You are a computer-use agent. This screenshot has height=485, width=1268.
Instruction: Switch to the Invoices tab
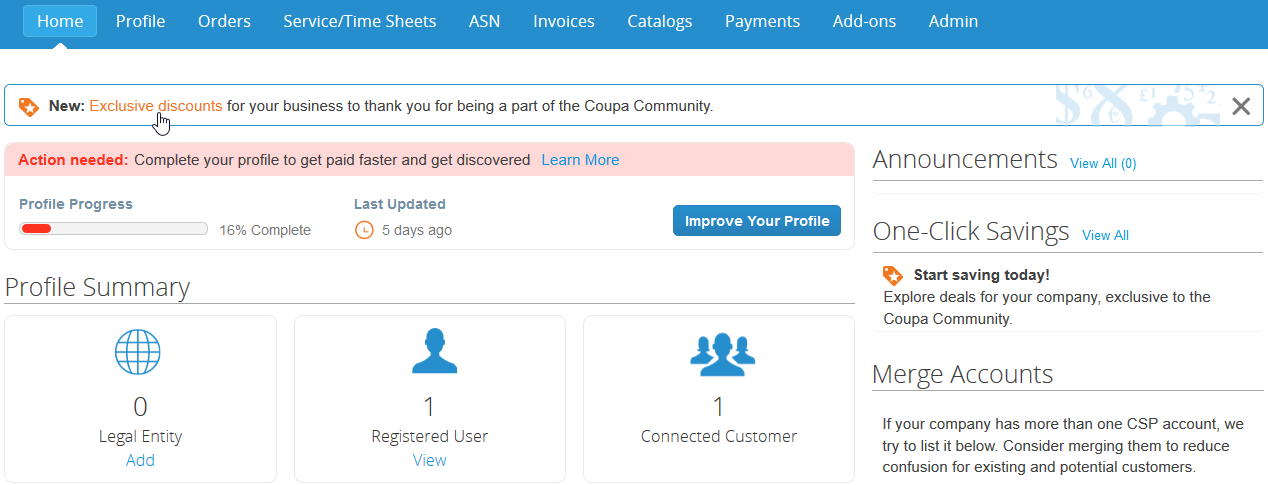(564, 21)
